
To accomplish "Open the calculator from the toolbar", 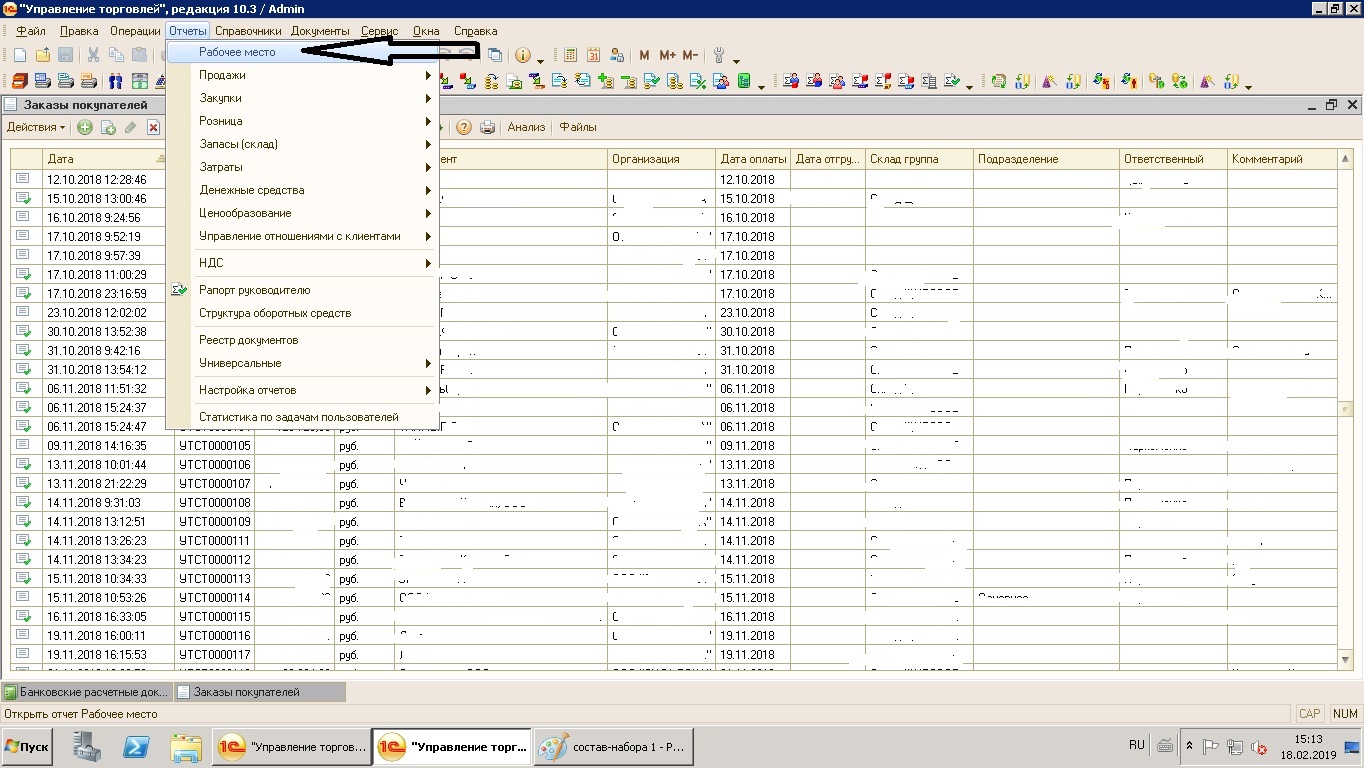I will 571,55.
